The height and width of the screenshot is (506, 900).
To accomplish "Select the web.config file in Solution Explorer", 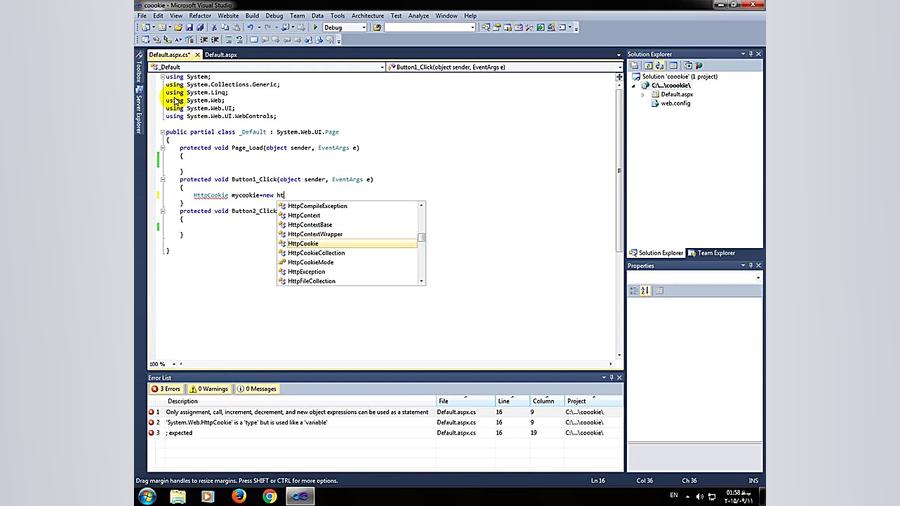I will (675, 103).
